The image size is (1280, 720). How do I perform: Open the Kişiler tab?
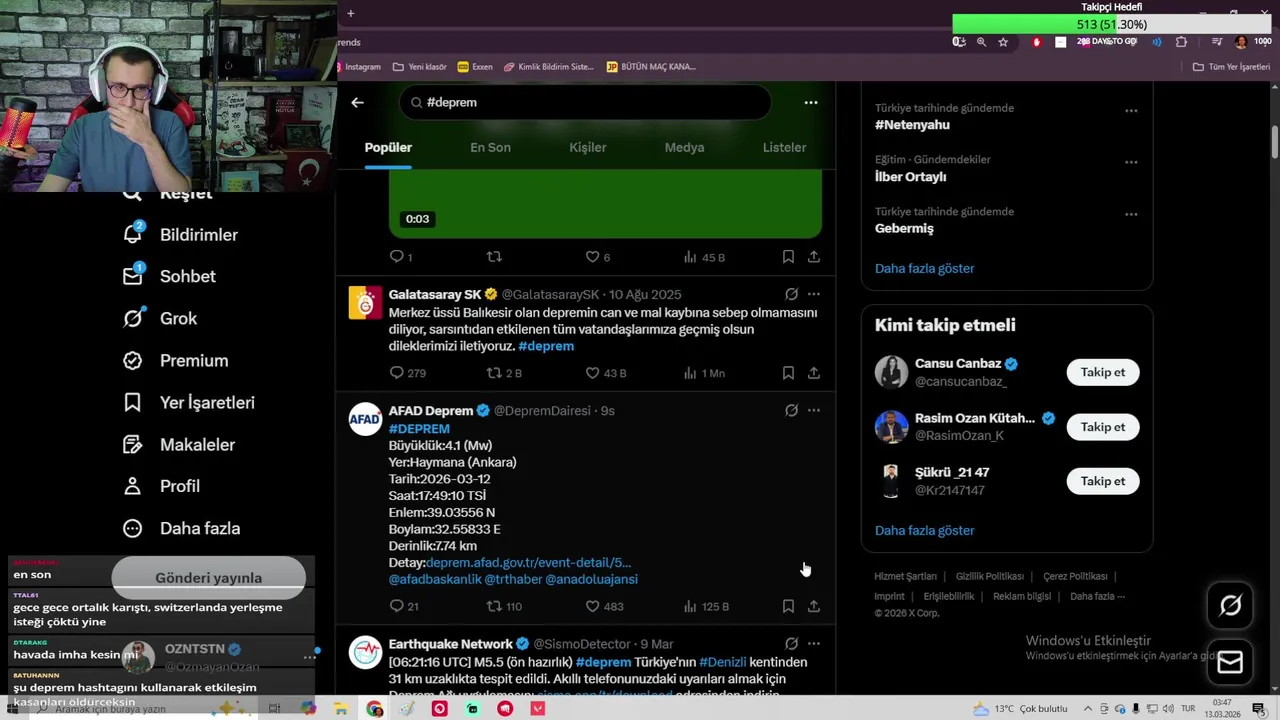[588, 147]
